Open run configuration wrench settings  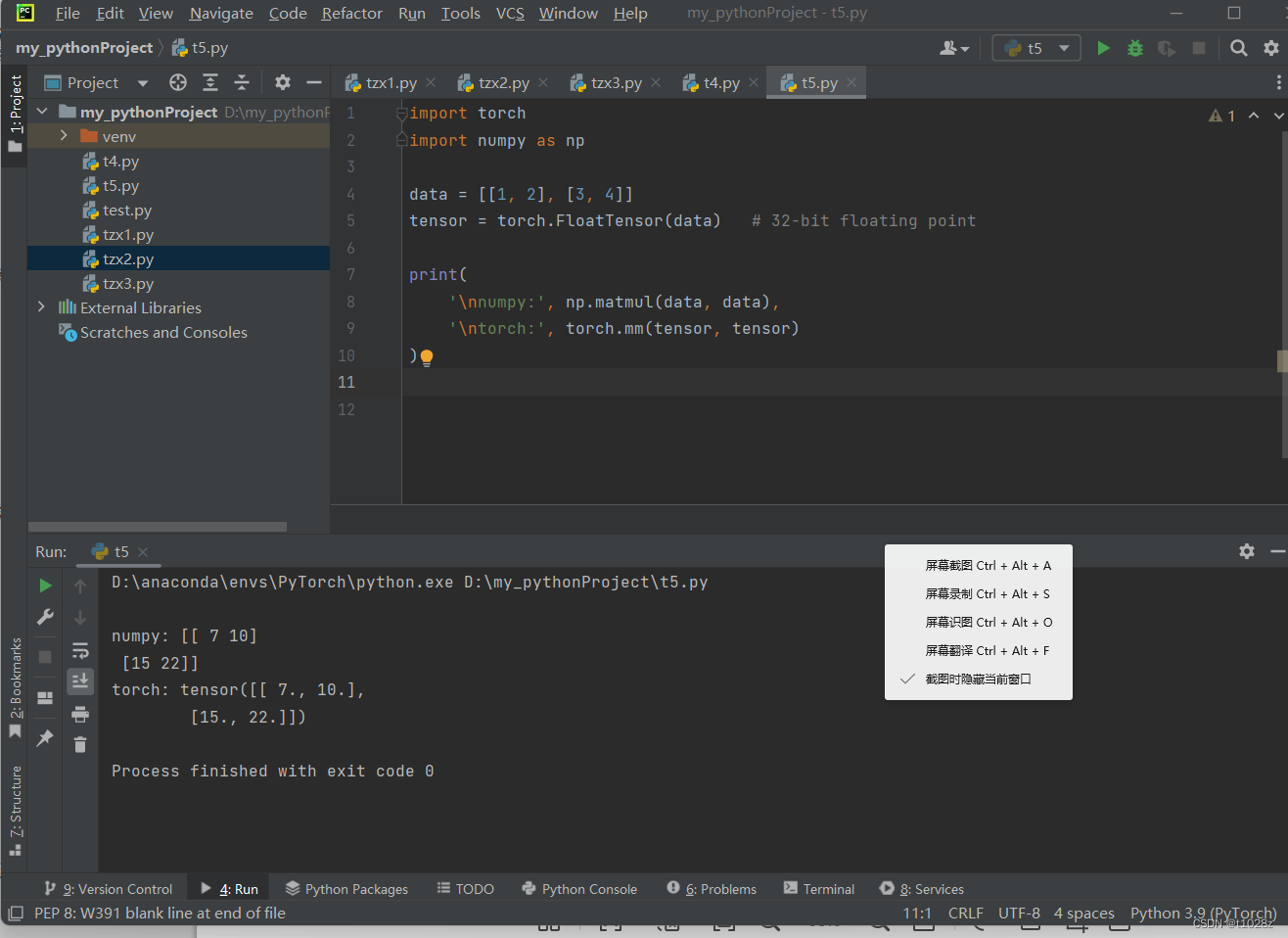coord(44,617)
